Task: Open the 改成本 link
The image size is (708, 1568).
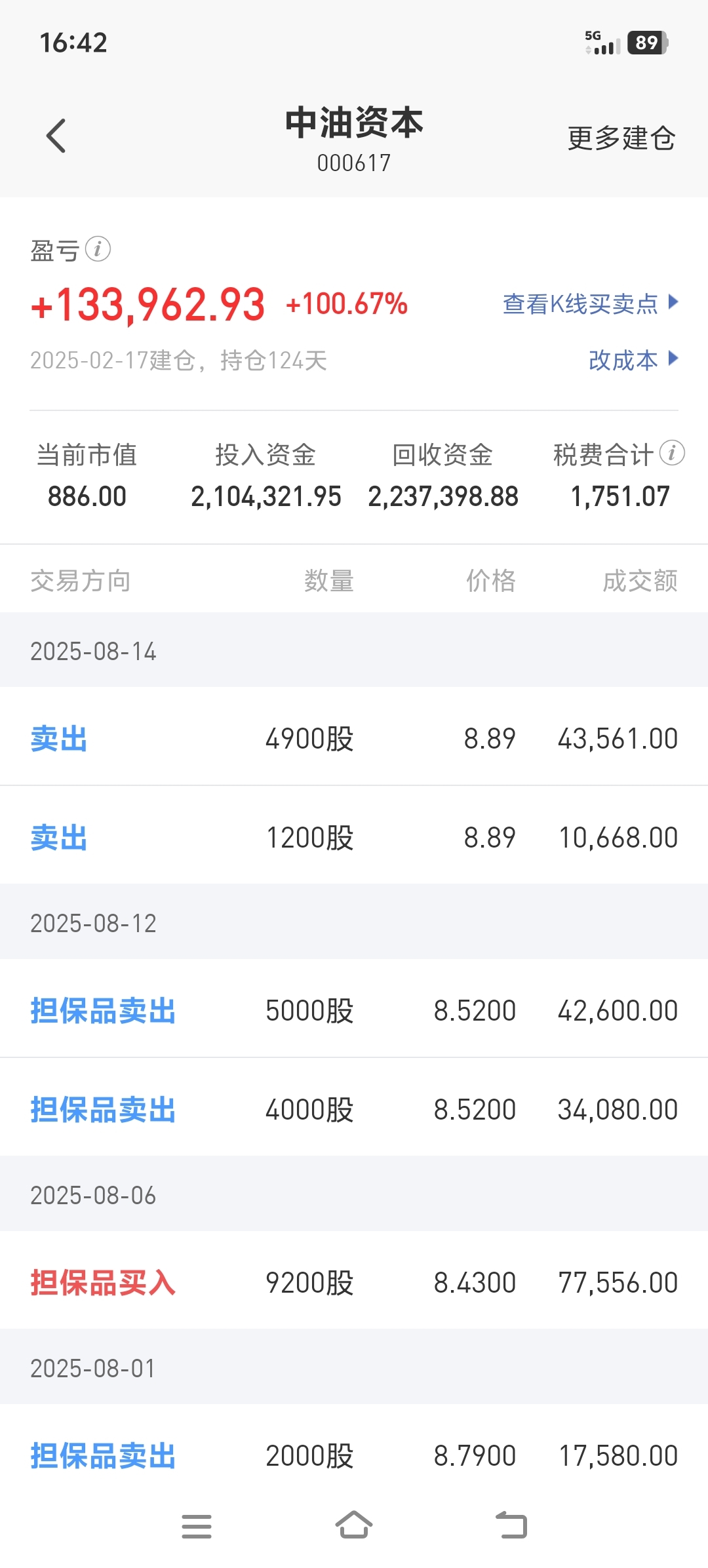Action: point(623,360)
